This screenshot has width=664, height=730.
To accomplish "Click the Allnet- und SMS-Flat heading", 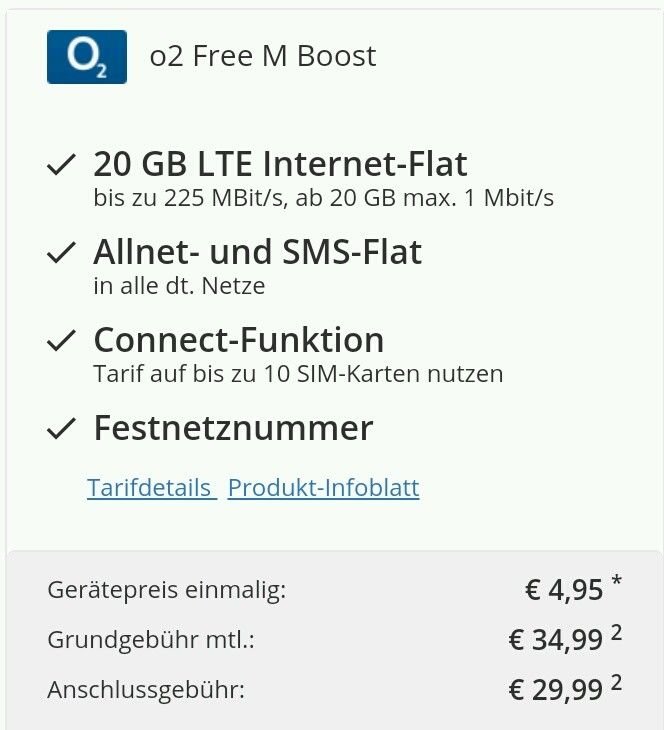I will pos(257,252).
